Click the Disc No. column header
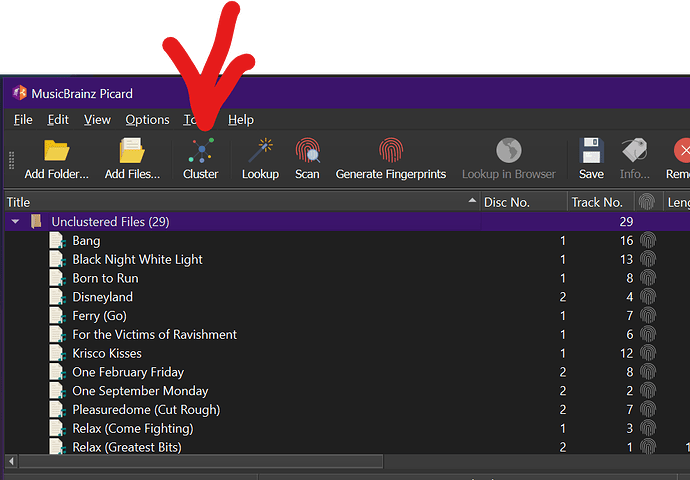This screenshot has width=690, height=480. pos(524,202)
